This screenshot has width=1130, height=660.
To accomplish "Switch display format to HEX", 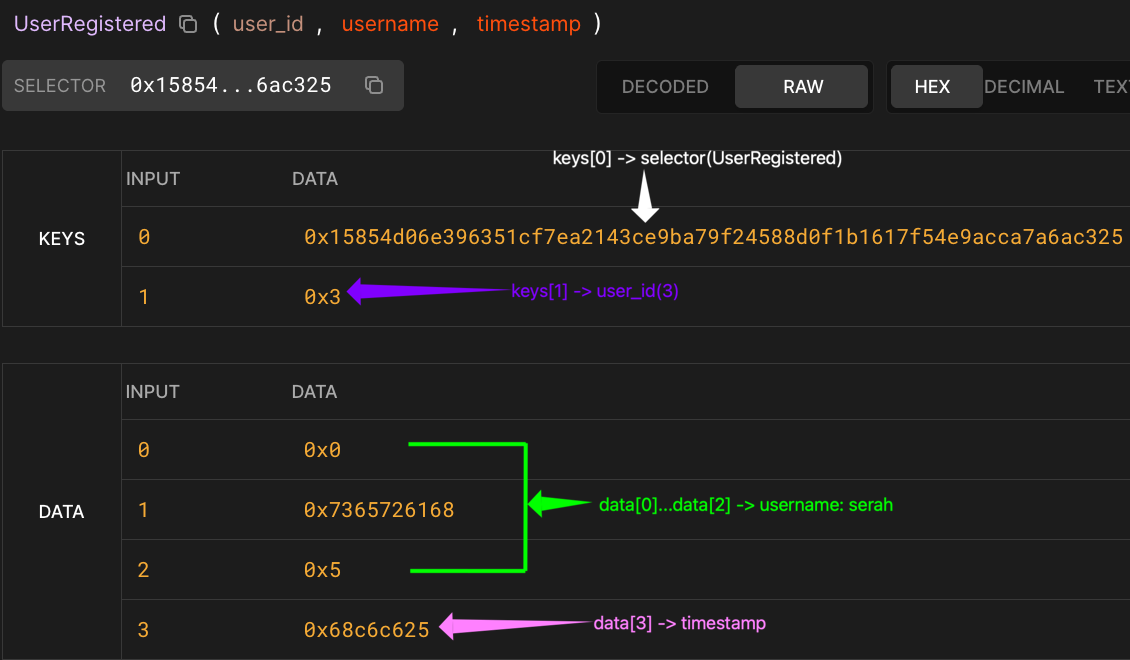I will pyautogui.click(x=935, y=86).
